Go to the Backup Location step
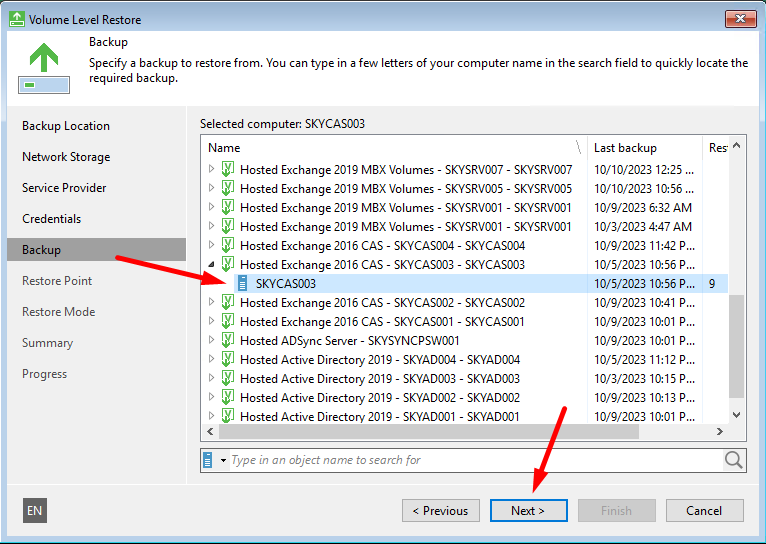 point(66,126)
